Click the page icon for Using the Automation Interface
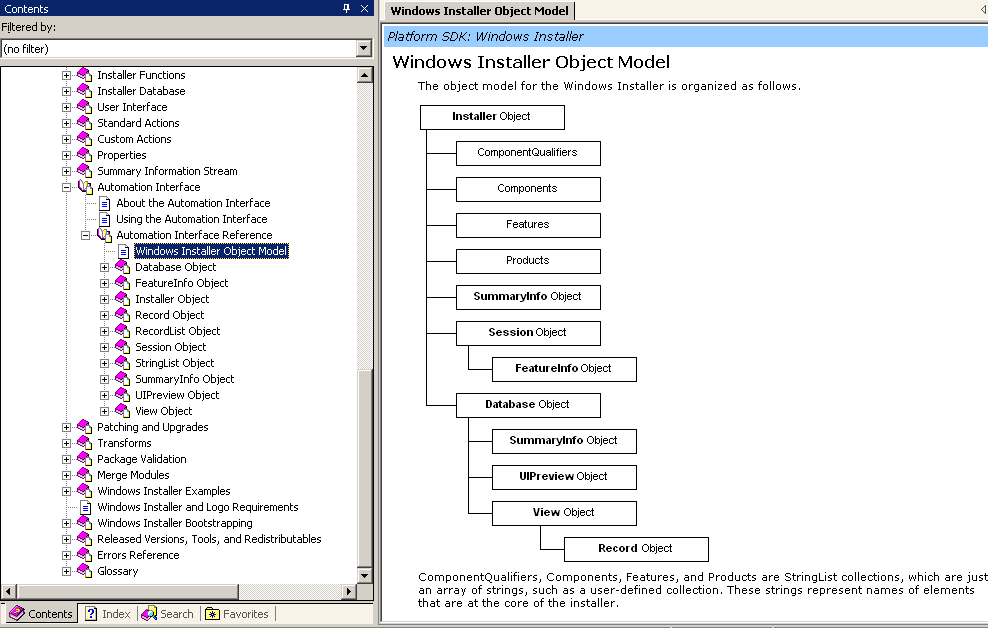 point(105,219)
